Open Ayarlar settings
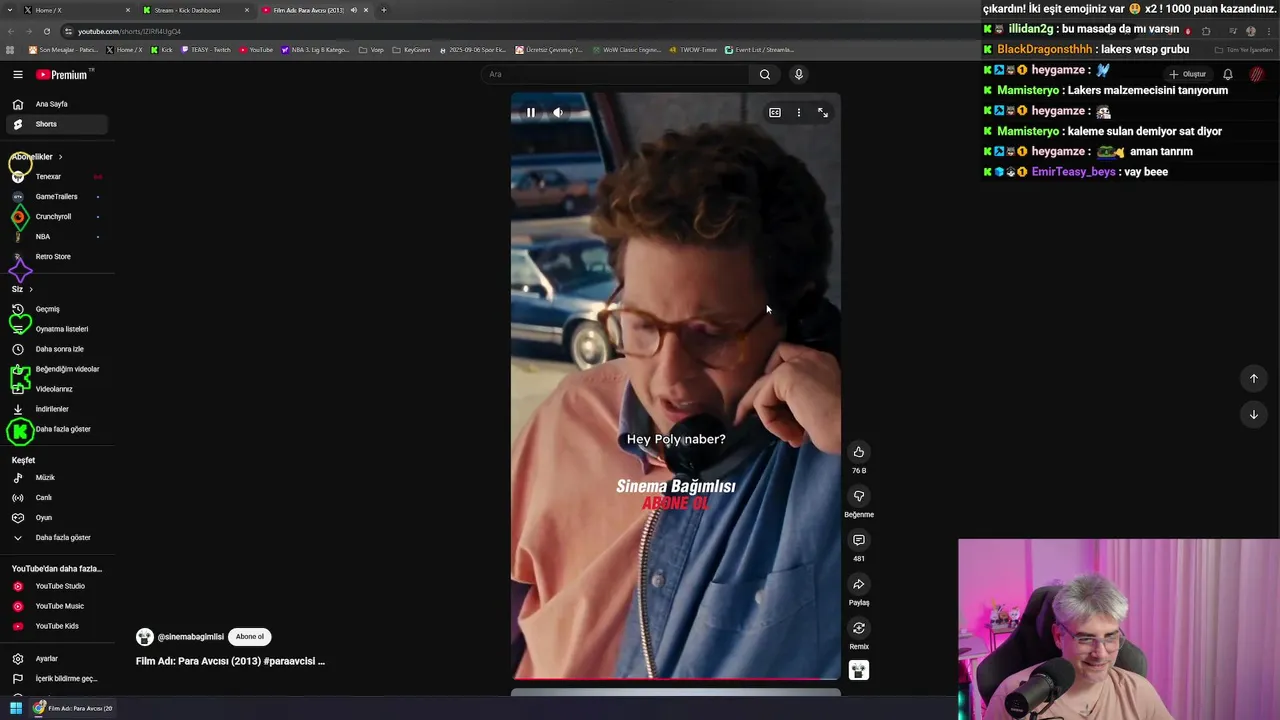The height and width of the screenshot is (720, 1280). pyautogui.click(x=56, y=659)
